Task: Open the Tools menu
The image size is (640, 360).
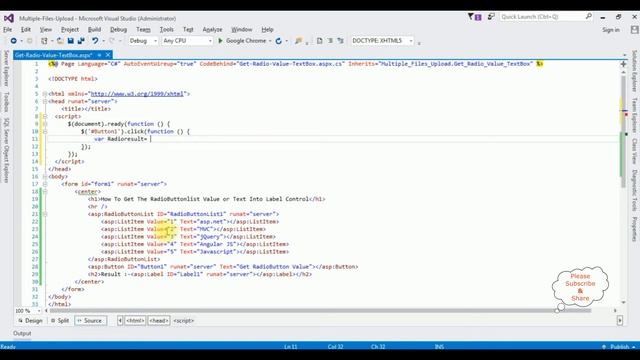Action: coord(167,30)
